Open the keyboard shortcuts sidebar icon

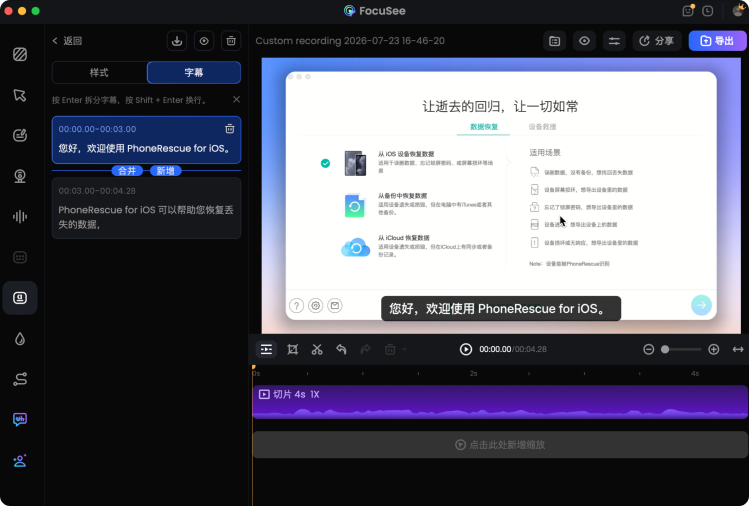coord(20,258)
